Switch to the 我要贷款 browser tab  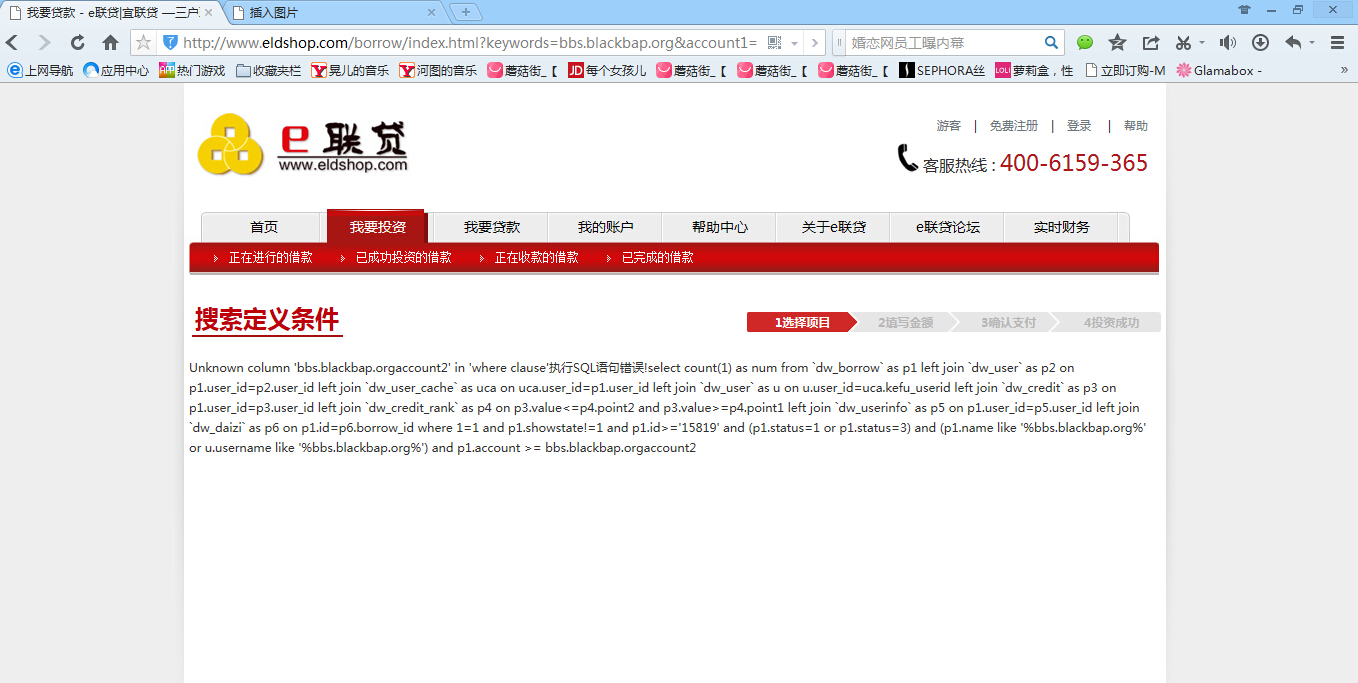pos(110,13)
